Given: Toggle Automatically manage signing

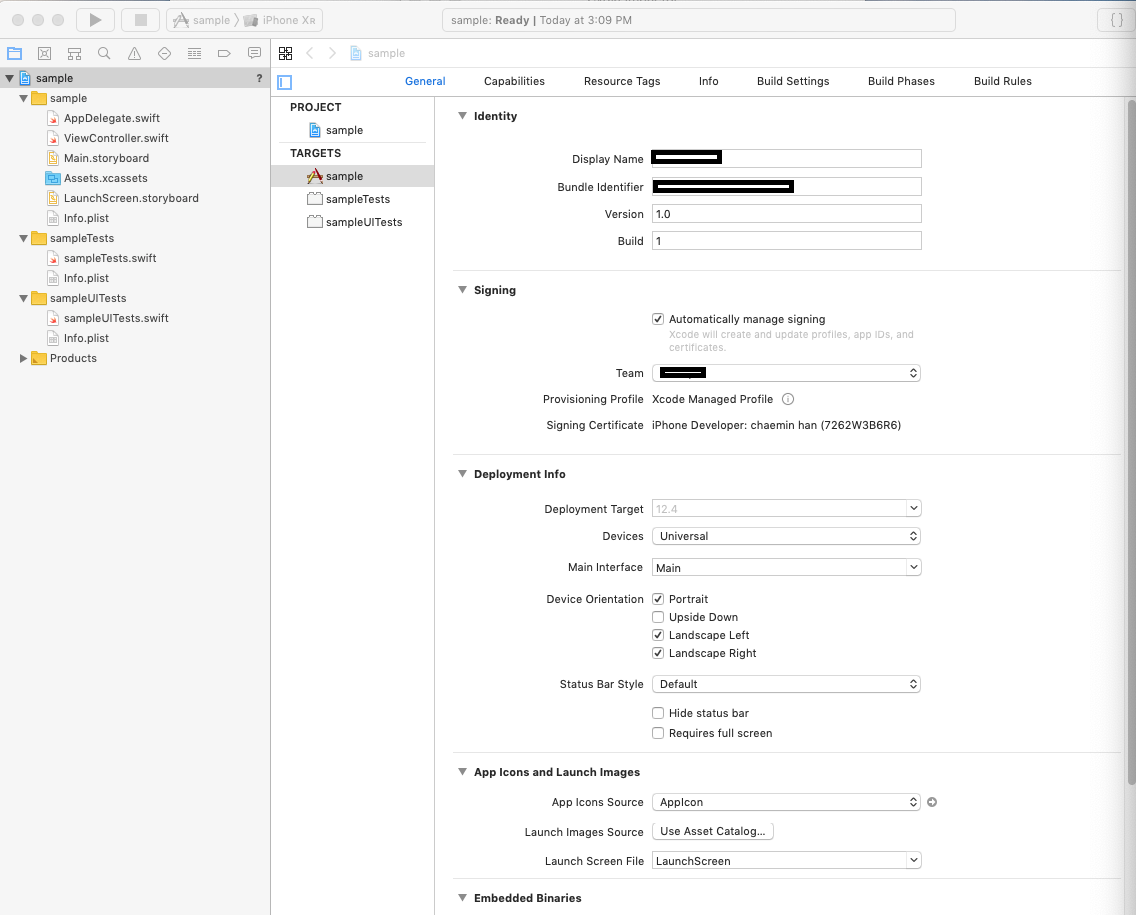Looking at the screenshot, I should (658, 319).
